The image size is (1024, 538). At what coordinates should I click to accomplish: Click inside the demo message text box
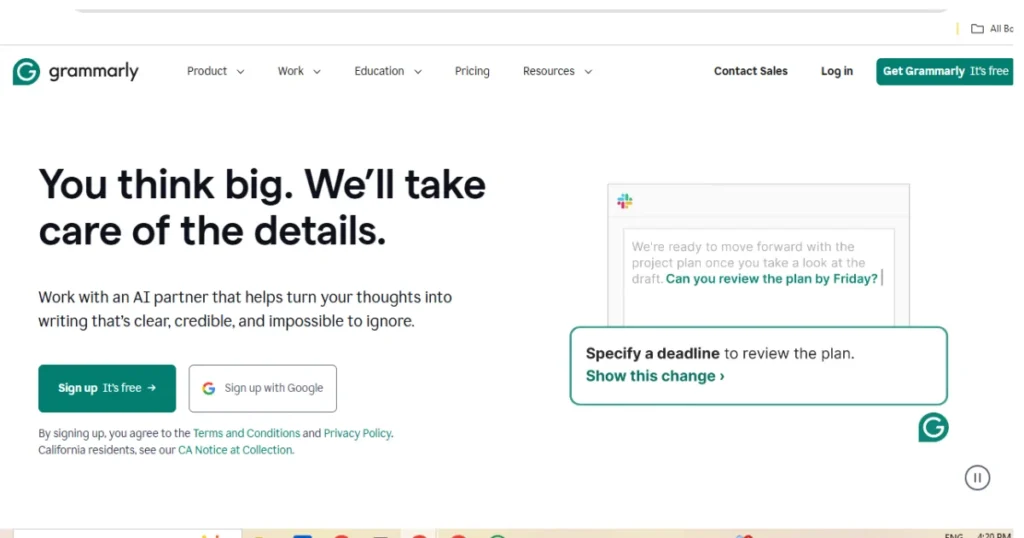758,277
